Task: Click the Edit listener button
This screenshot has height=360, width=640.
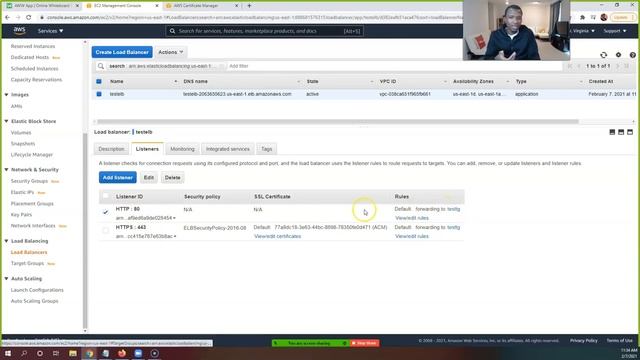Action: (149, 178)
